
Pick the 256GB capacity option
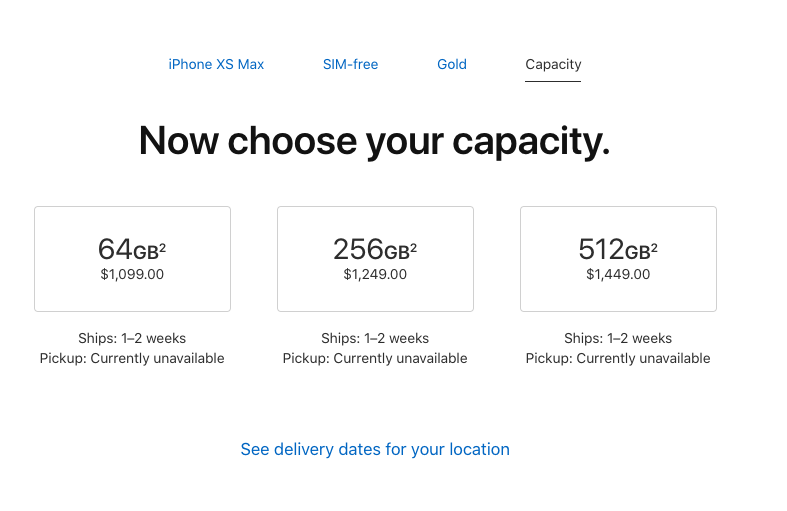click(375, 259)
